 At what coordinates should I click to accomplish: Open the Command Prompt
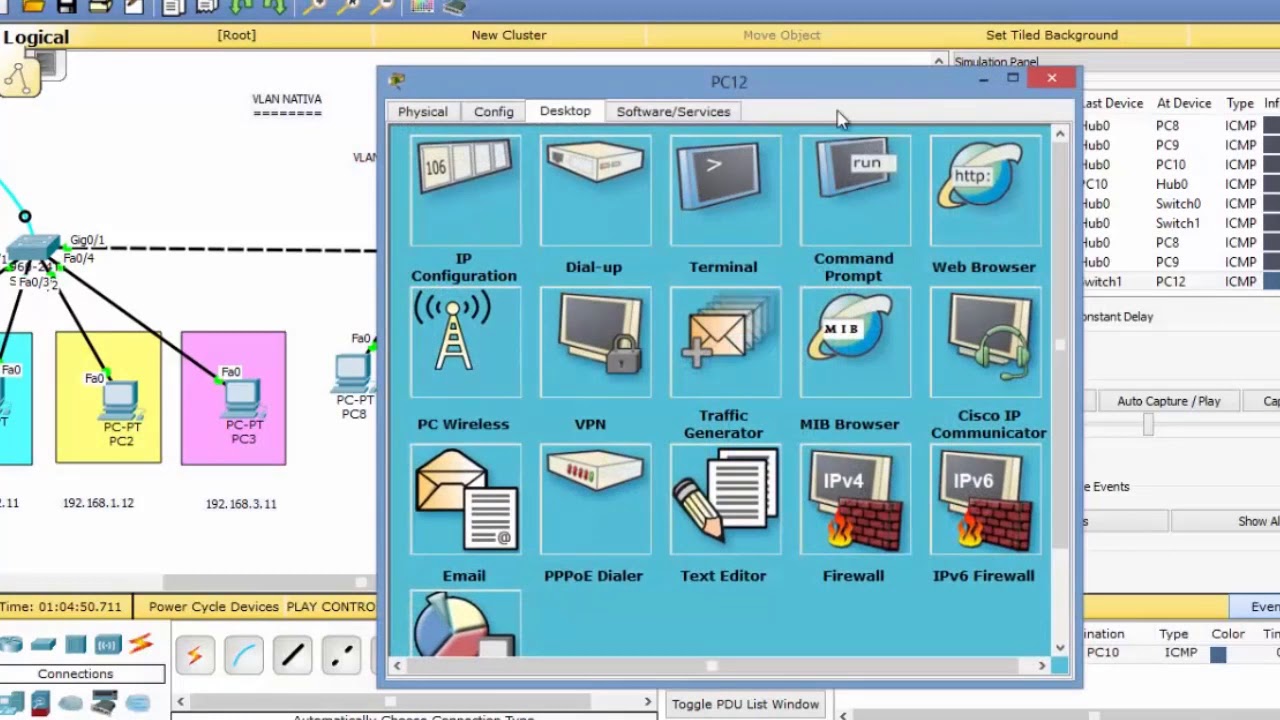click(855, 191)
